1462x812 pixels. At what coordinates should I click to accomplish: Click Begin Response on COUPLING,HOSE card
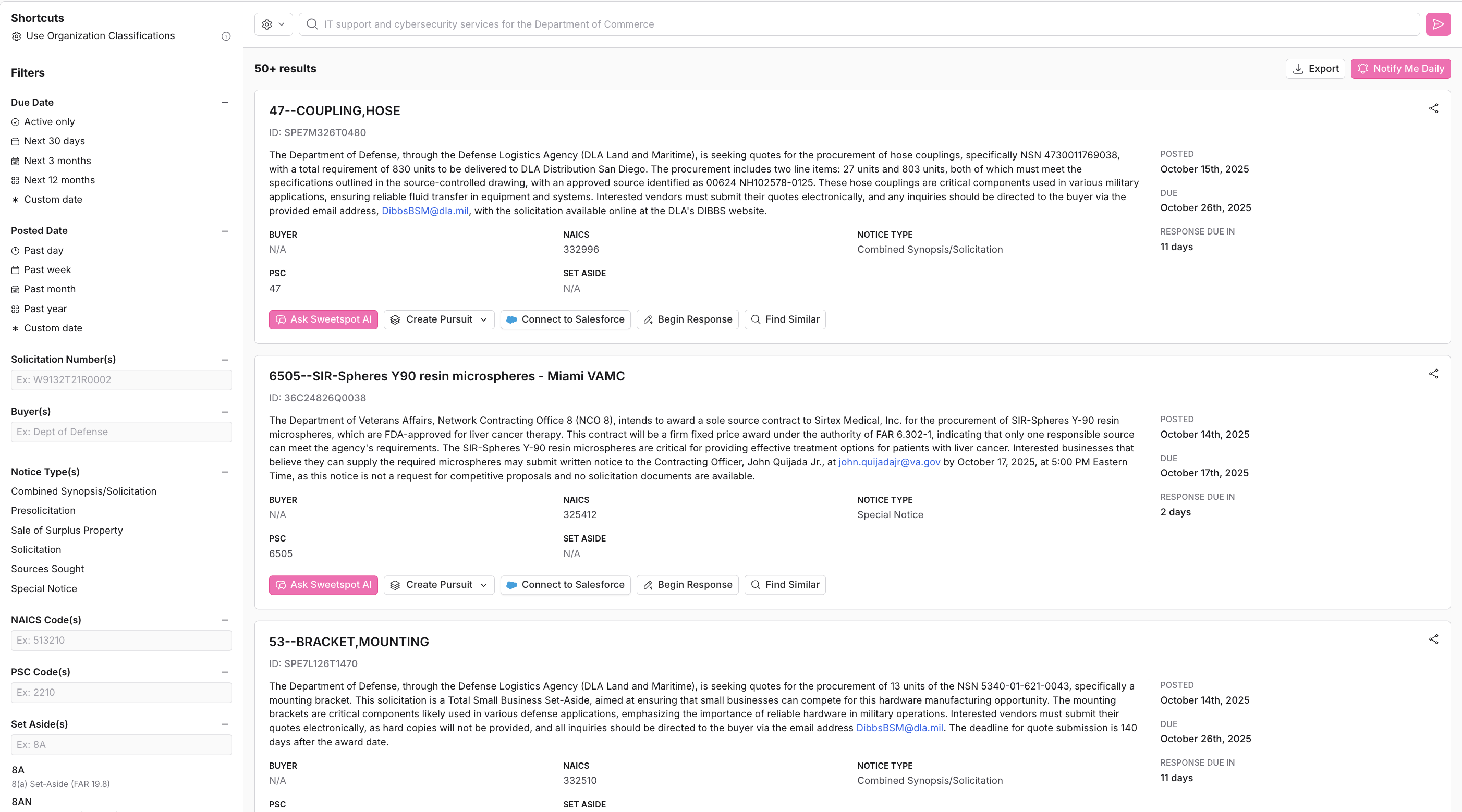pyautogui.click(x=687, y=319)
